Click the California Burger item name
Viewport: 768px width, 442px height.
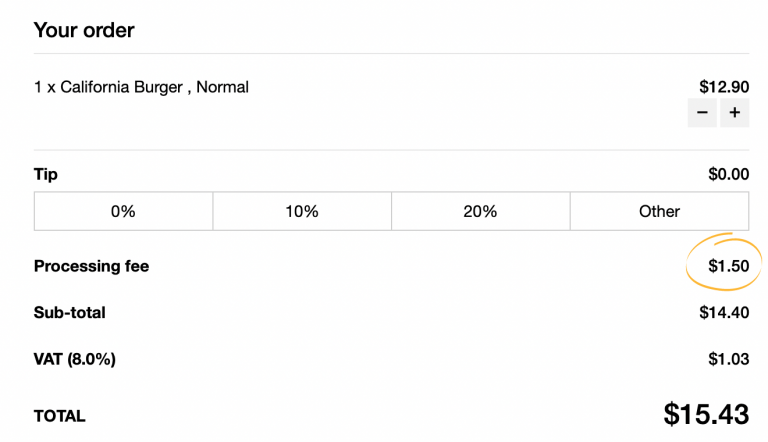[x=121, y=87]
